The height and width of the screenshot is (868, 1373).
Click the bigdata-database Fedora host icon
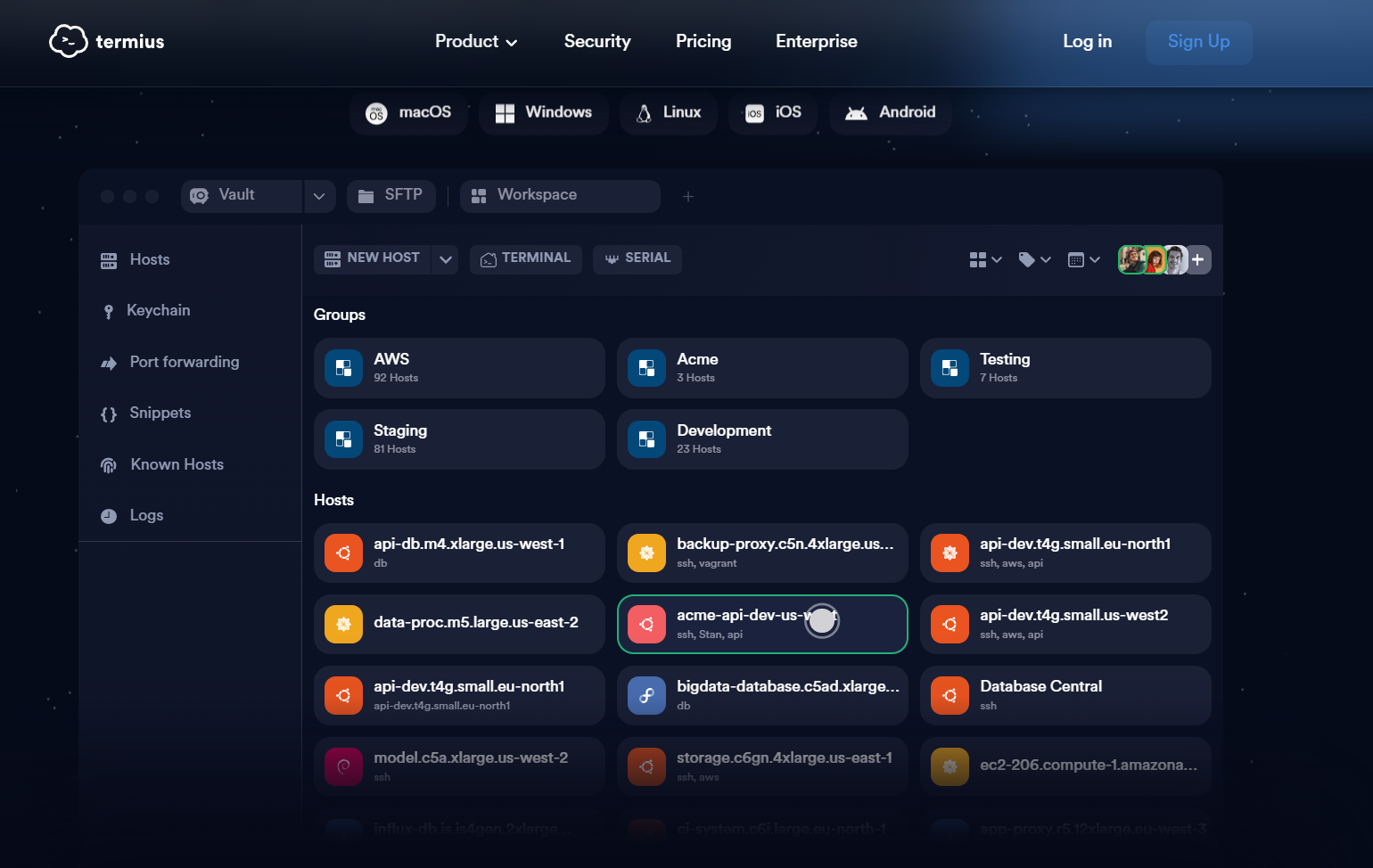[646, 696]
